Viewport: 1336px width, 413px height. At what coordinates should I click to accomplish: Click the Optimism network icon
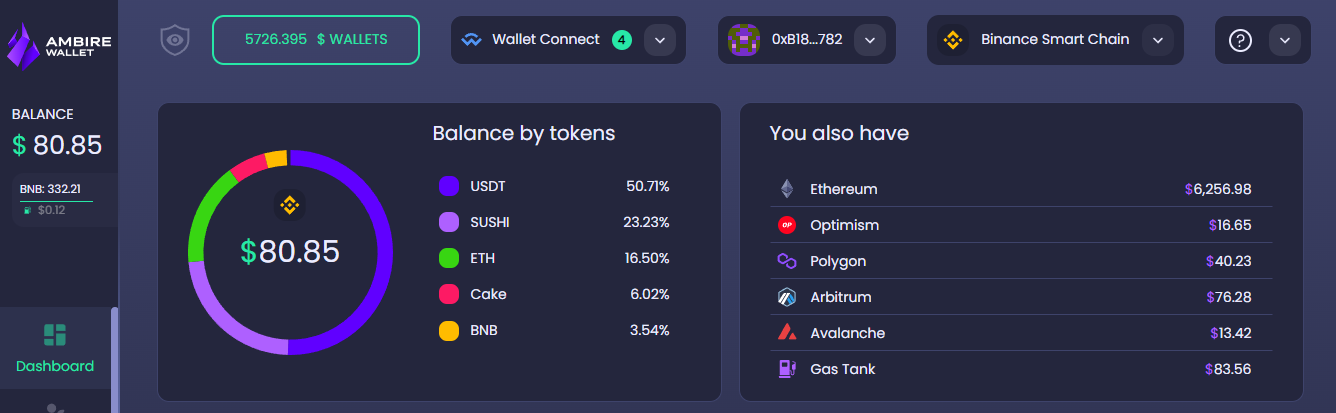point(786,225)
